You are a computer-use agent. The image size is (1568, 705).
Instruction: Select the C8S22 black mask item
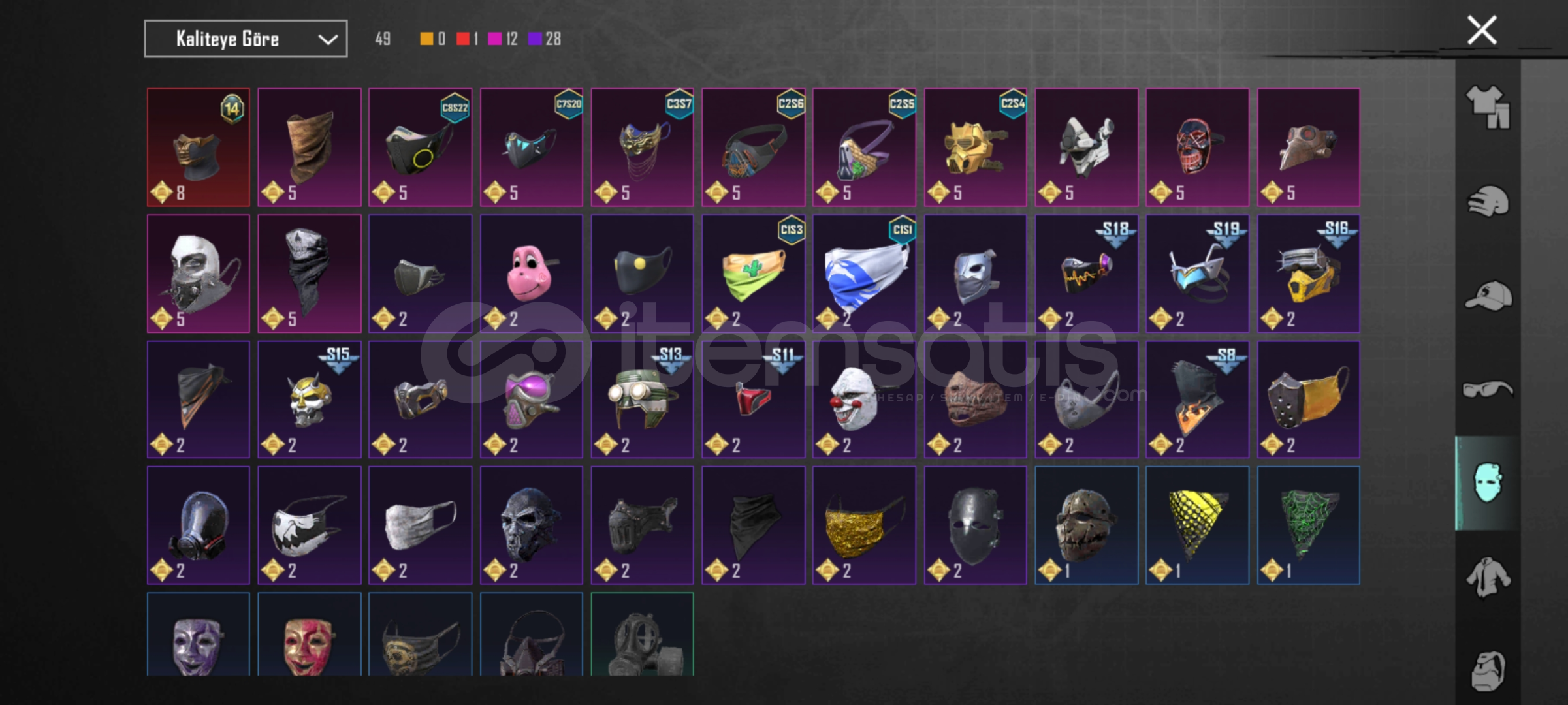coord(421,148)
